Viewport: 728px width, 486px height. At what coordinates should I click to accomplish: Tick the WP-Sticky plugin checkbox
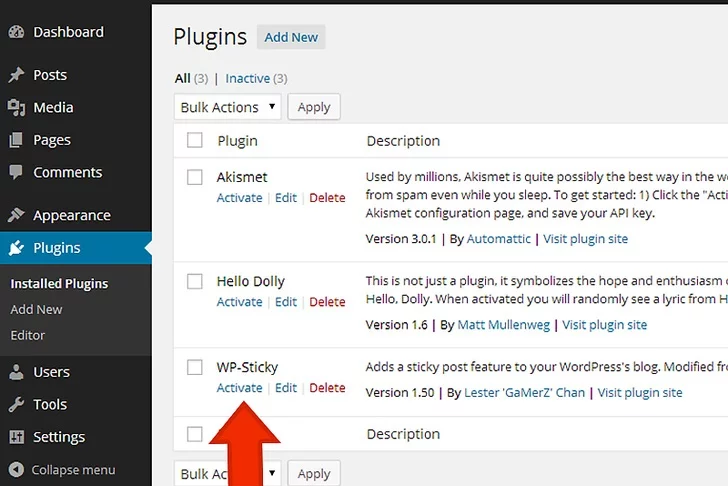(x=195, y=367)
